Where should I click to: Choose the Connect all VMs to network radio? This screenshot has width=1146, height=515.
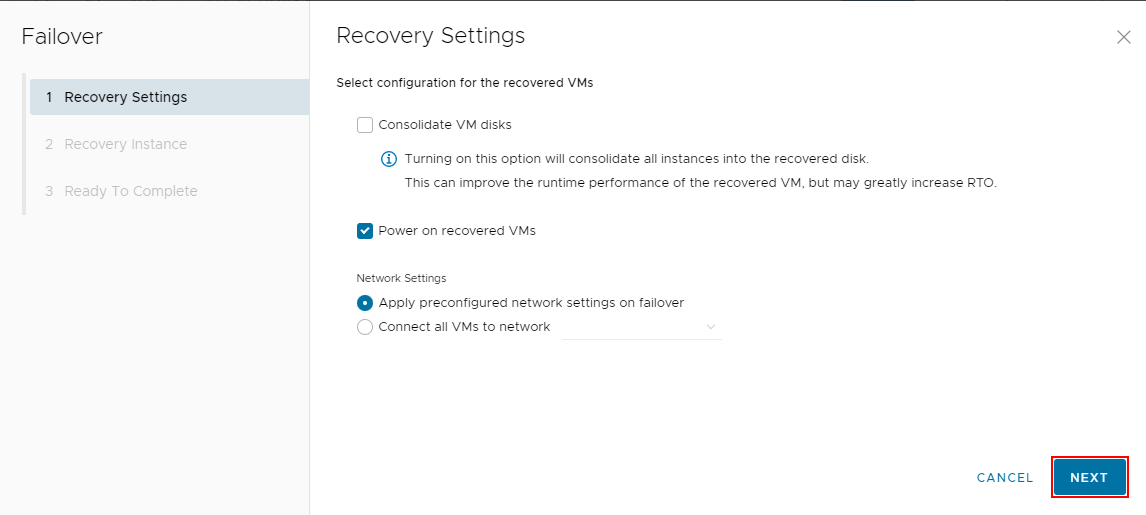click(x=365, y=327)
